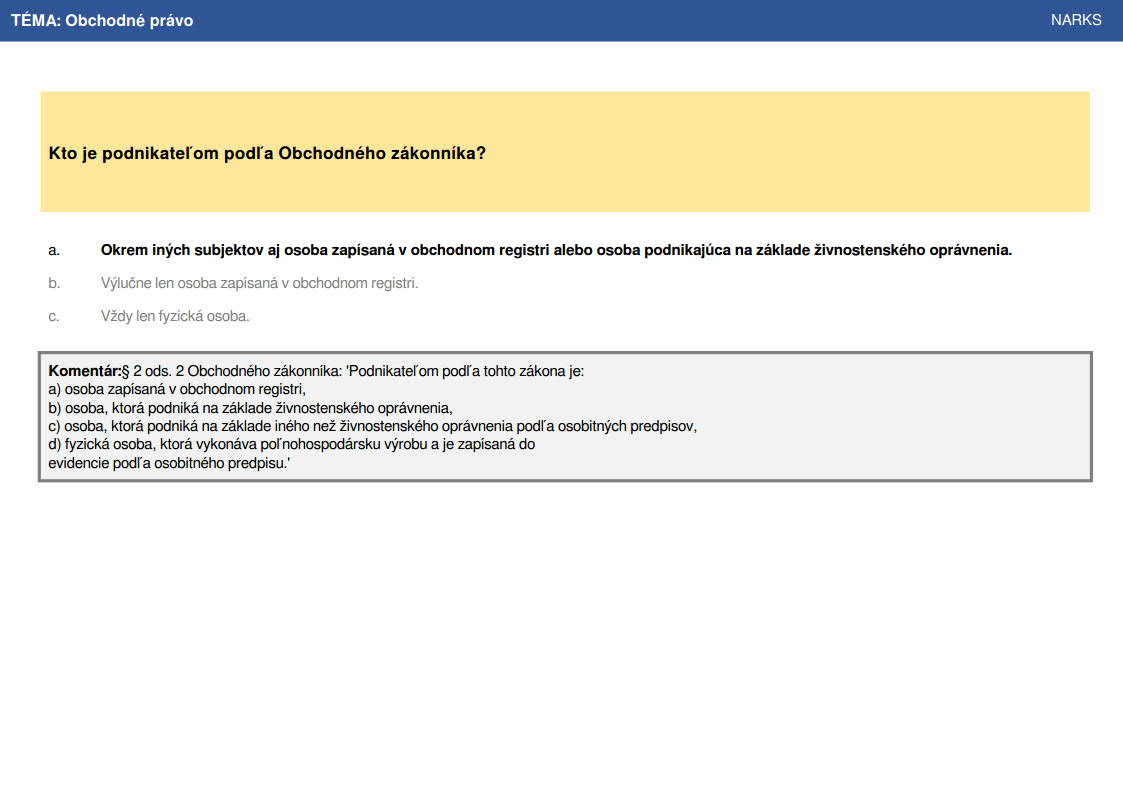Click '§ 2 ods. 2 Obchodného zákonníka' citation text

(232, 371)
